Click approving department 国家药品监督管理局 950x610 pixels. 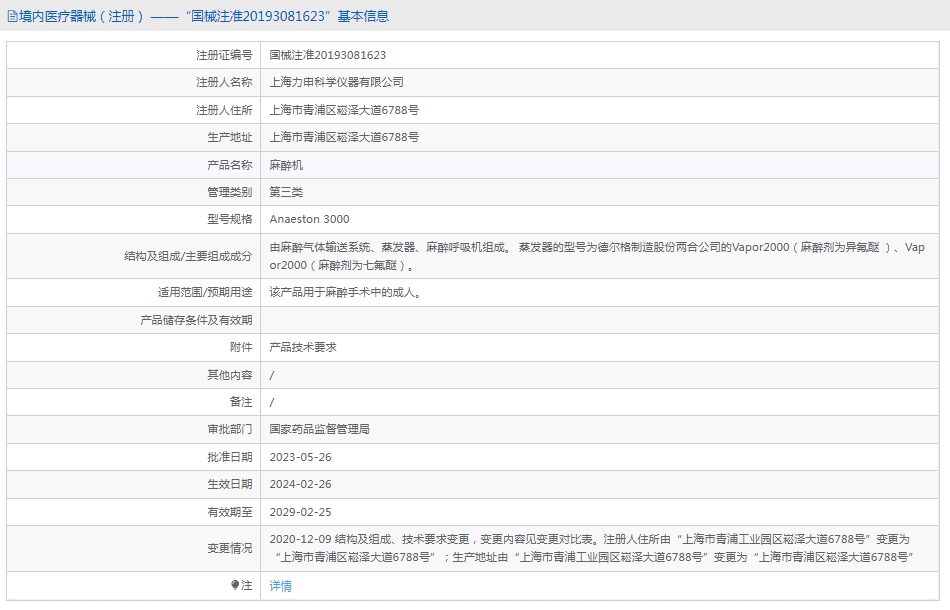click(x=319, y=429)
